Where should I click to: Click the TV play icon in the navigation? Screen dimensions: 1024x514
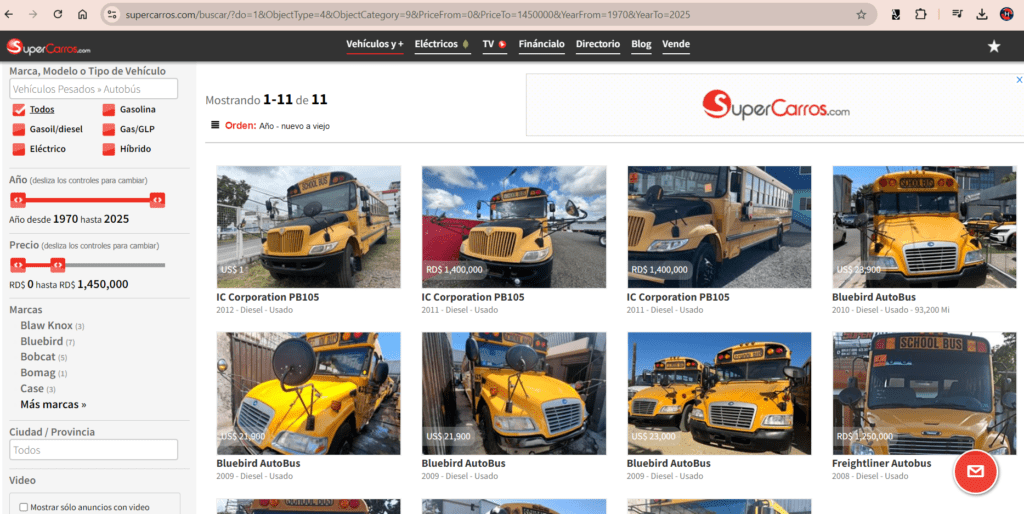[x=502, y=44]
